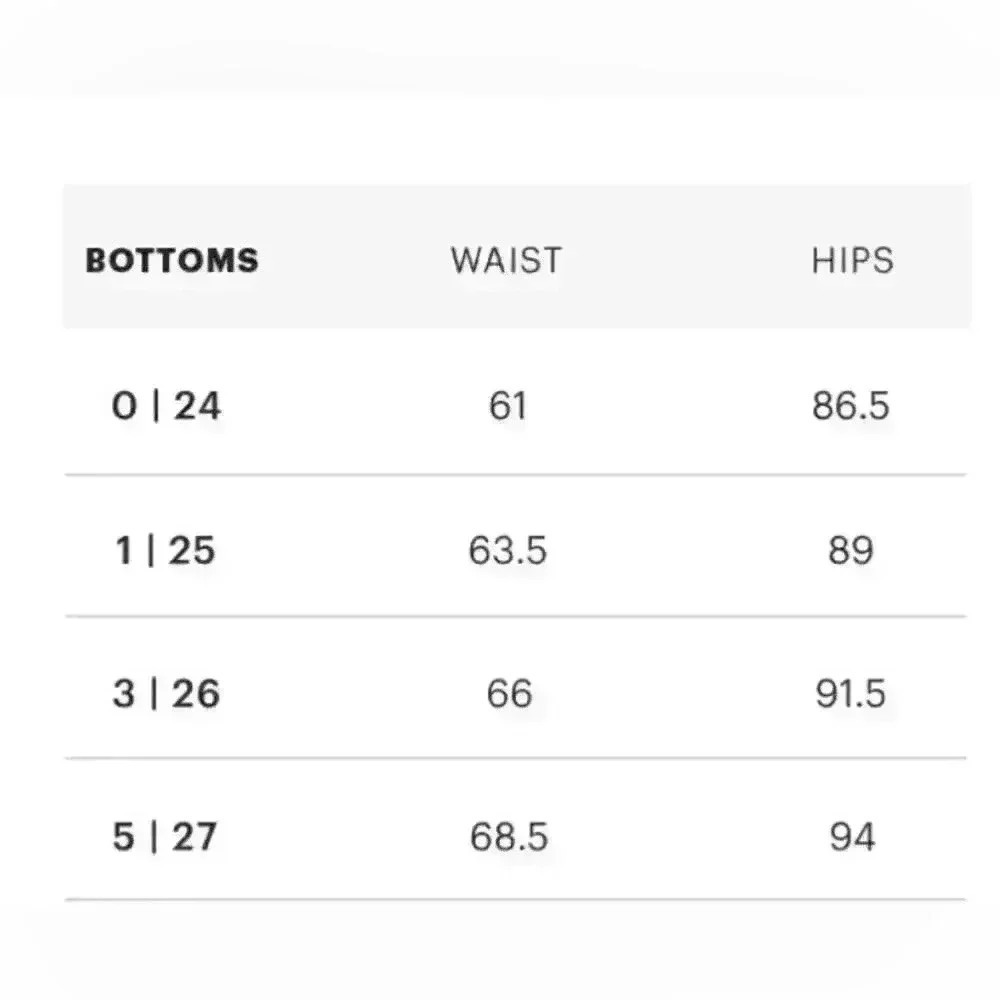Click the BOTTOMS column header
This screenshot has height=1000, width=1000.
[172, 260]
